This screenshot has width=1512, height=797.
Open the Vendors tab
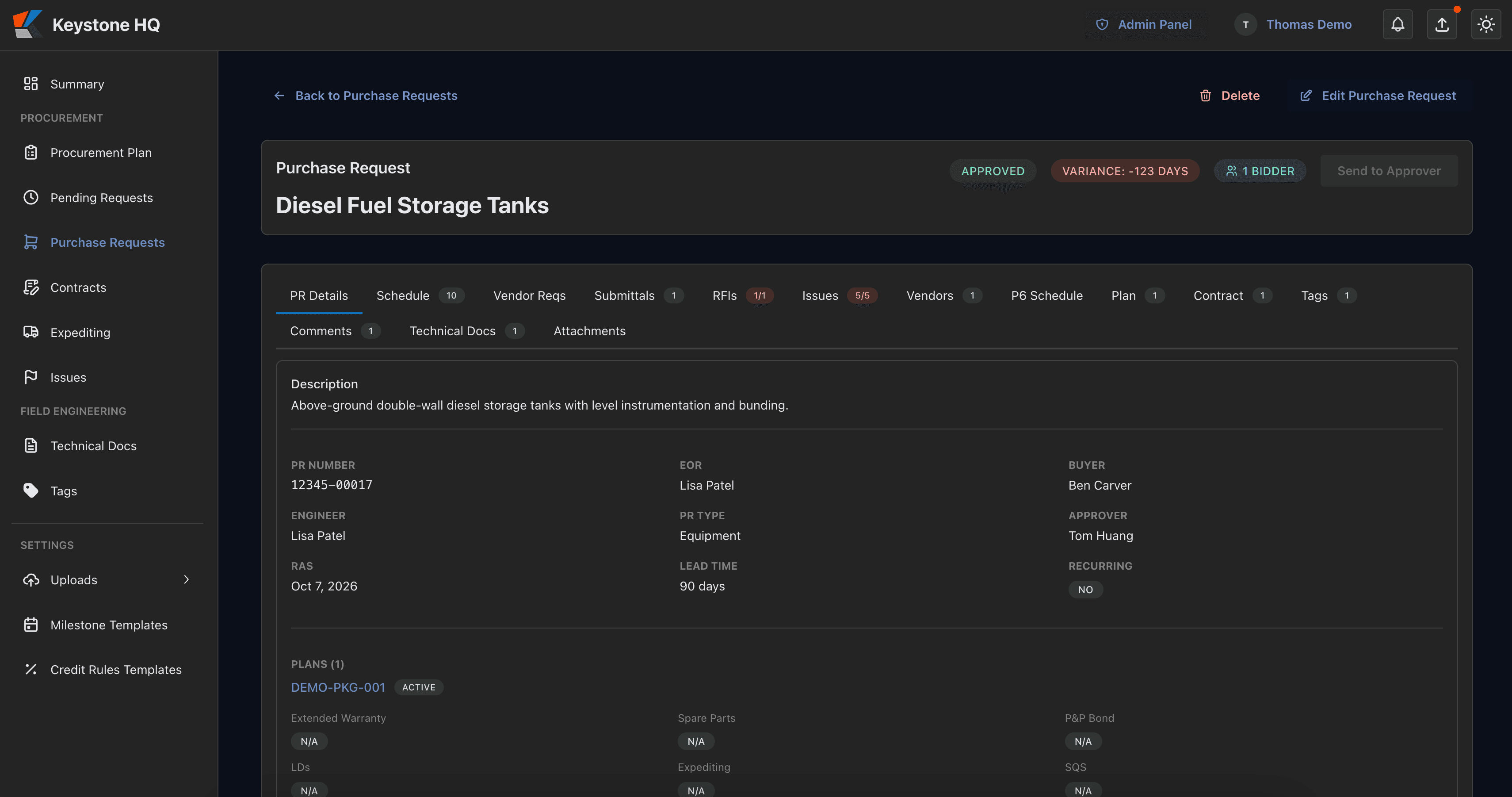coord(944,295)
